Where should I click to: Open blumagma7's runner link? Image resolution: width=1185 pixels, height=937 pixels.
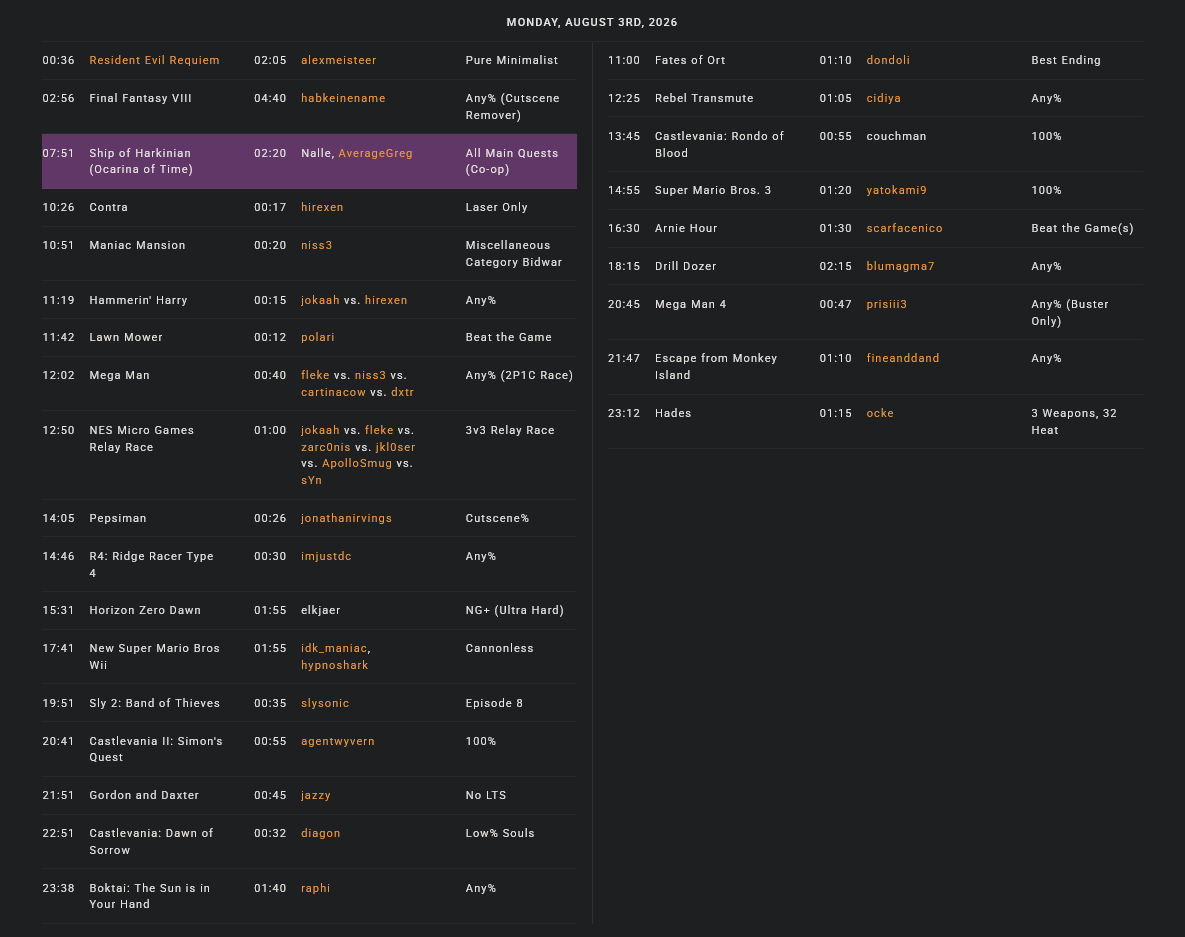900,267
